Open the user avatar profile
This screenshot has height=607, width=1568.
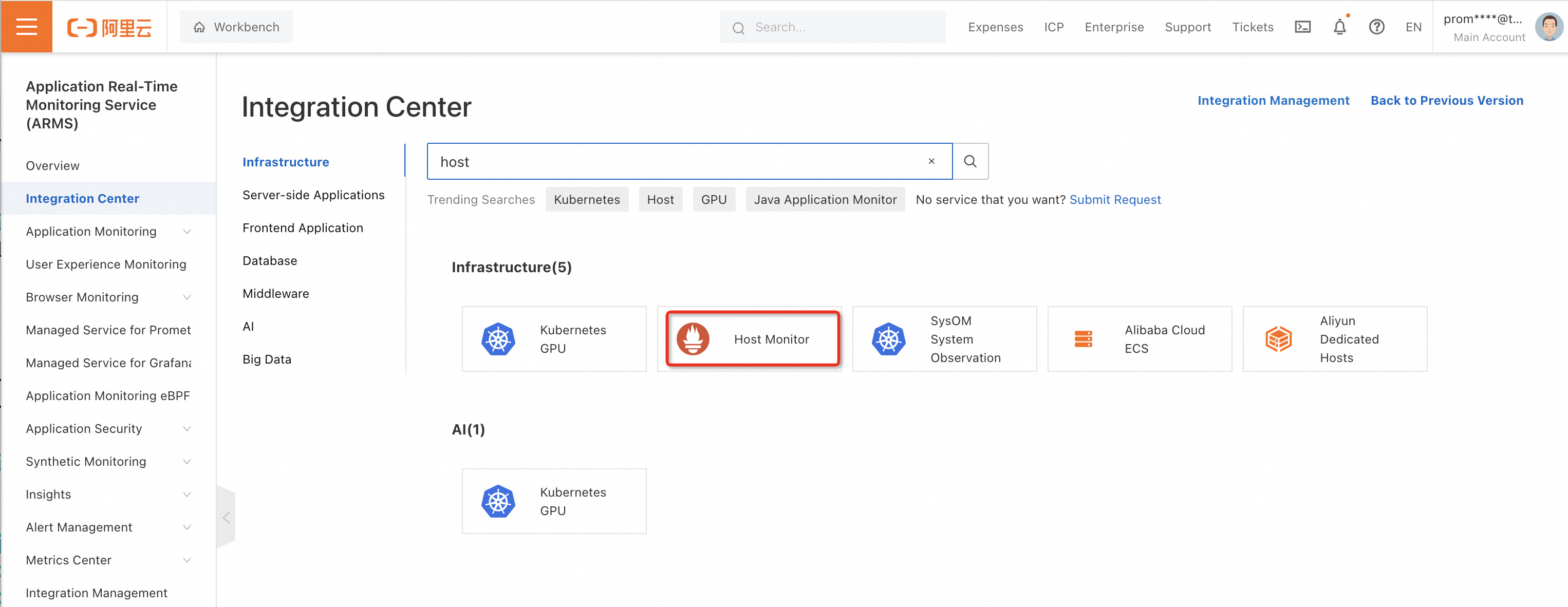coord(1548,27)
